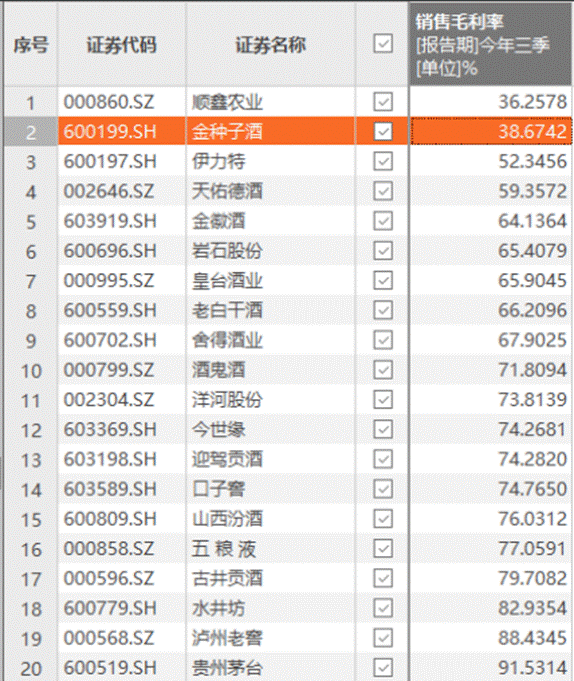Toggle the select-all checkbox in header

(383, 43)
